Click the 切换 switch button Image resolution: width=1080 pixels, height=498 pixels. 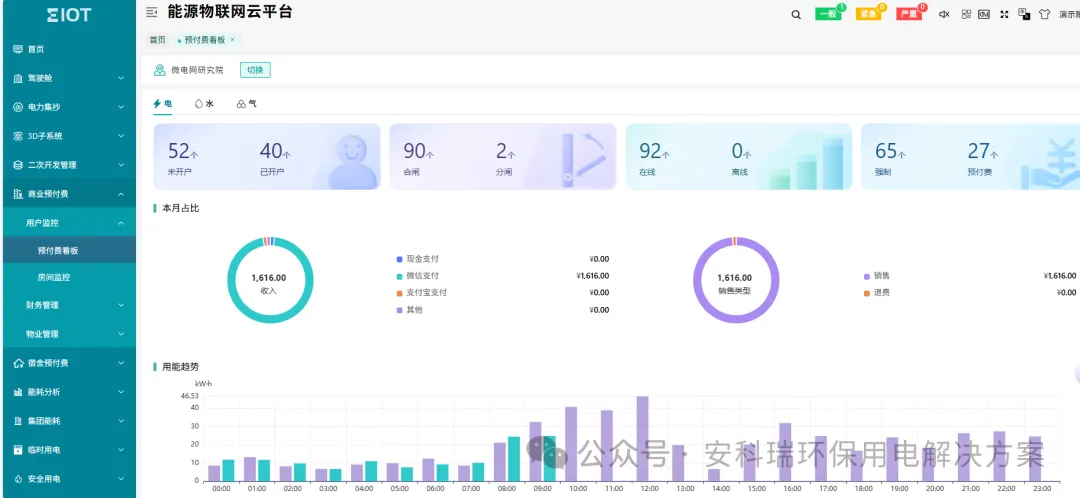click(256, 70)
